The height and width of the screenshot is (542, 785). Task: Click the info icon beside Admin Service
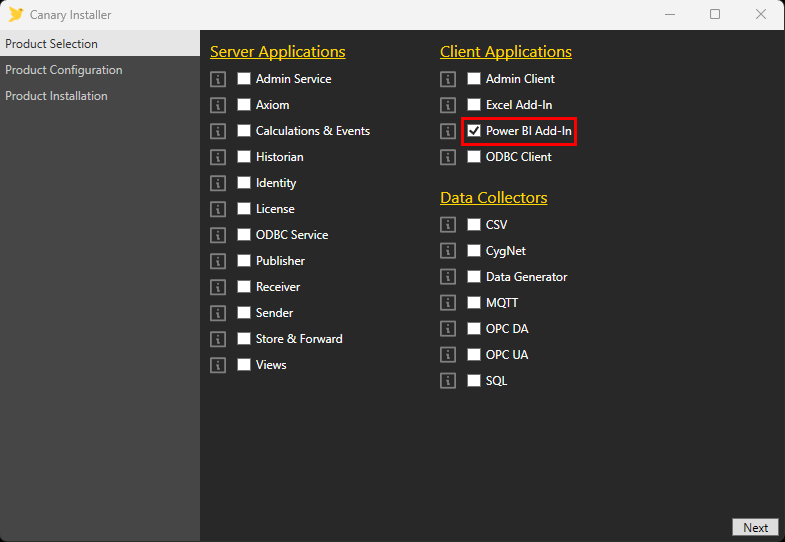pos(218,79)
